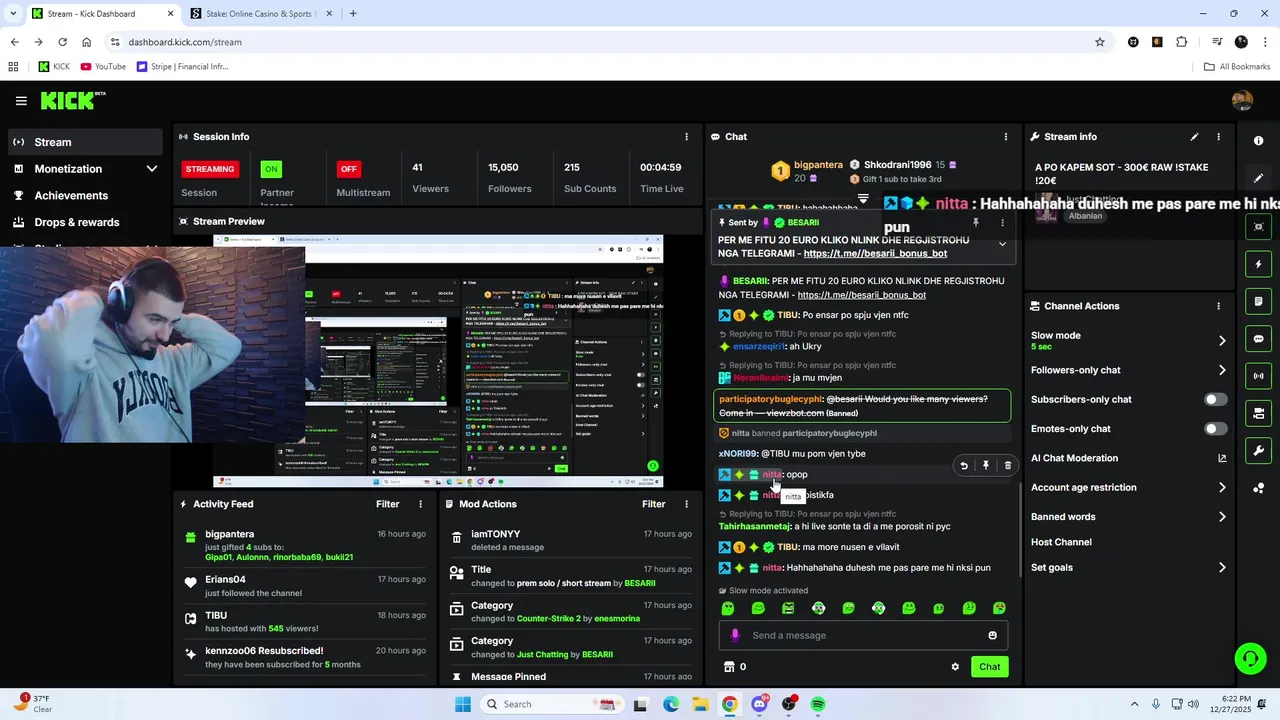Edit stream info with pencil icon in panel header
This screenshot has height=720, width=1280.
1194,137
